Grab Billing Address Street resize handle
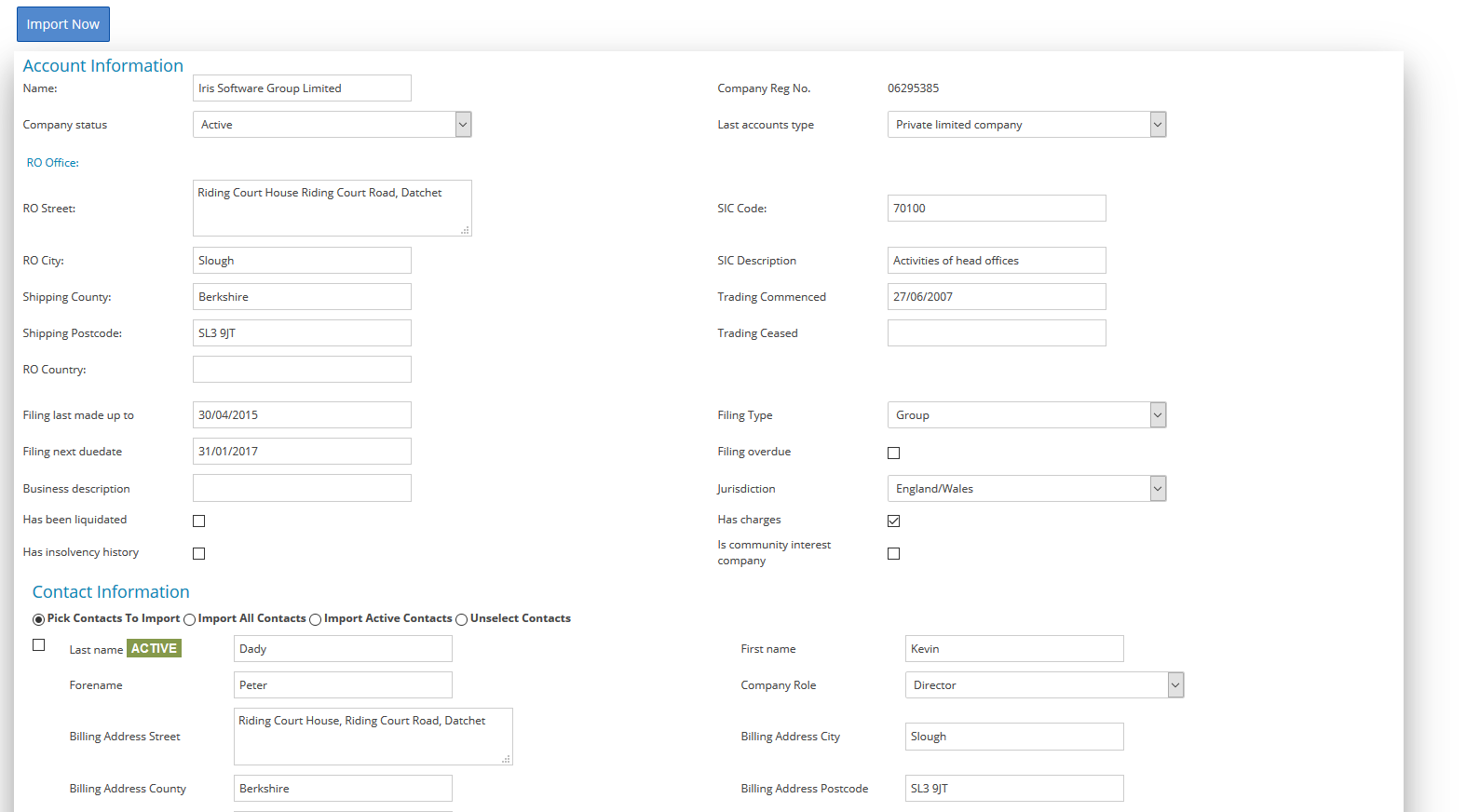The image size is (1466, 812). click(507, 759)
